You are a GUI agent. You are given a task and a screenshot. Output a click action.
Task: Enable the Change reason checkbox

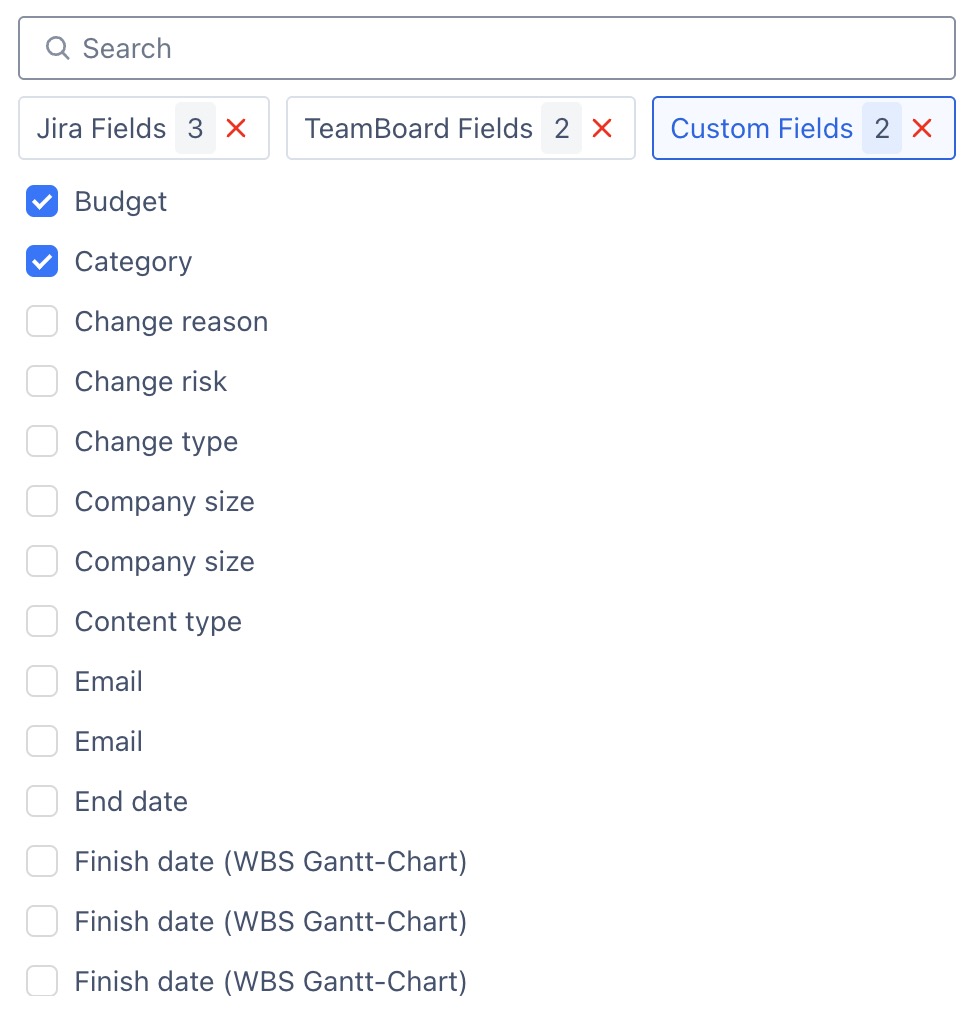coord(42,321)
